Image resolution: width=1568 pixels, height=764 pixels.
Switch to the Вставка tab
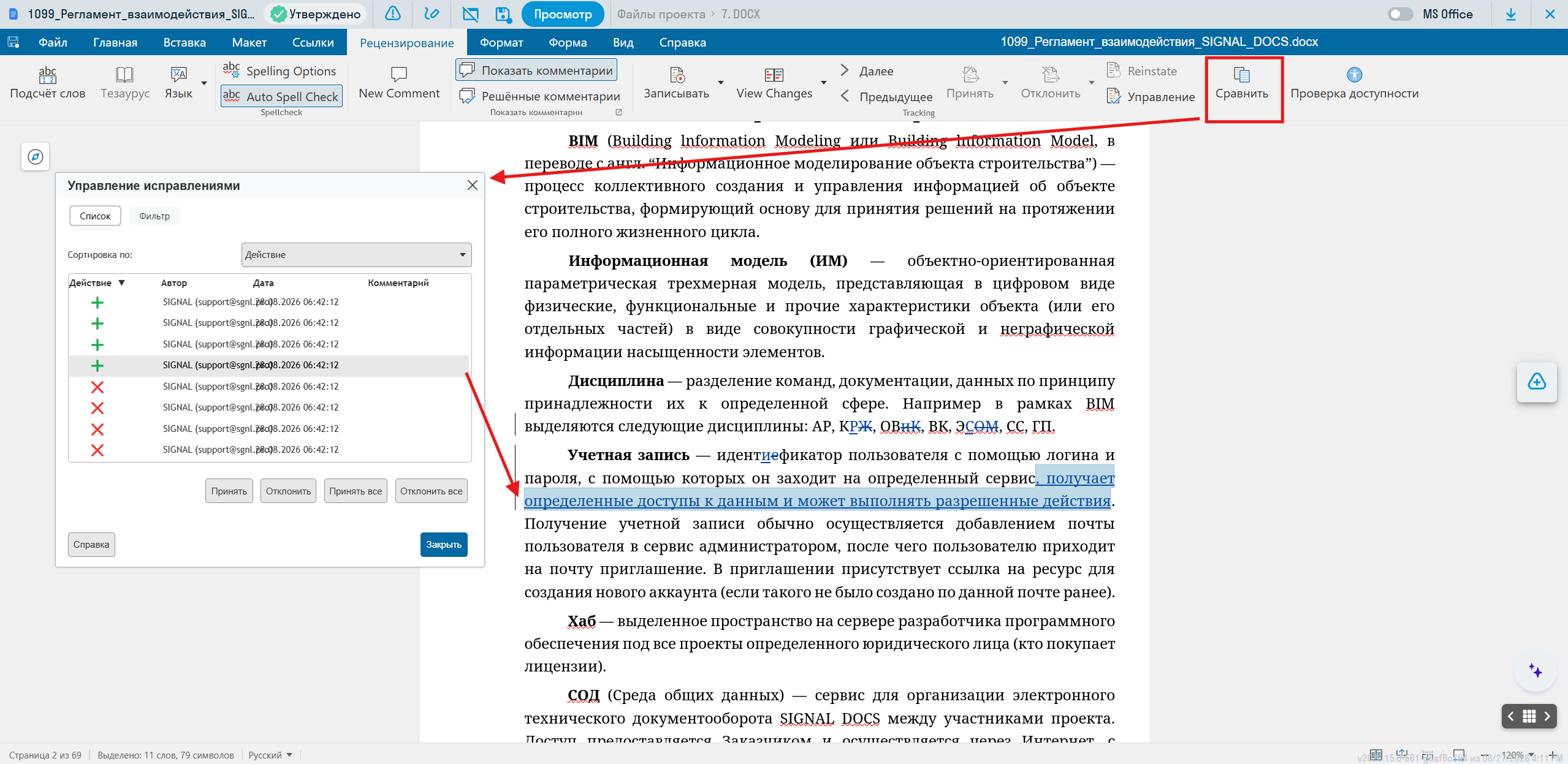[x=185, y=42]
